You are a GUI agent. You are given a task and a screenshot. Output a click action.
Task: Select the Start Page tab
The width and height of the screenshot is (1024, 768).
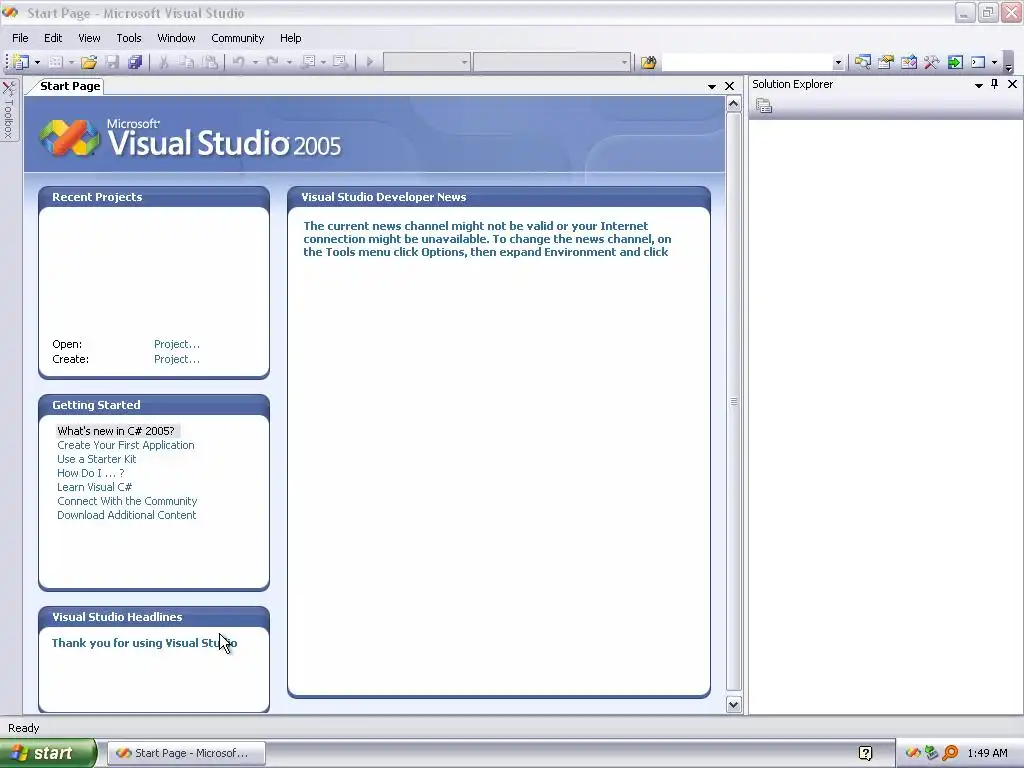point(70,86)
